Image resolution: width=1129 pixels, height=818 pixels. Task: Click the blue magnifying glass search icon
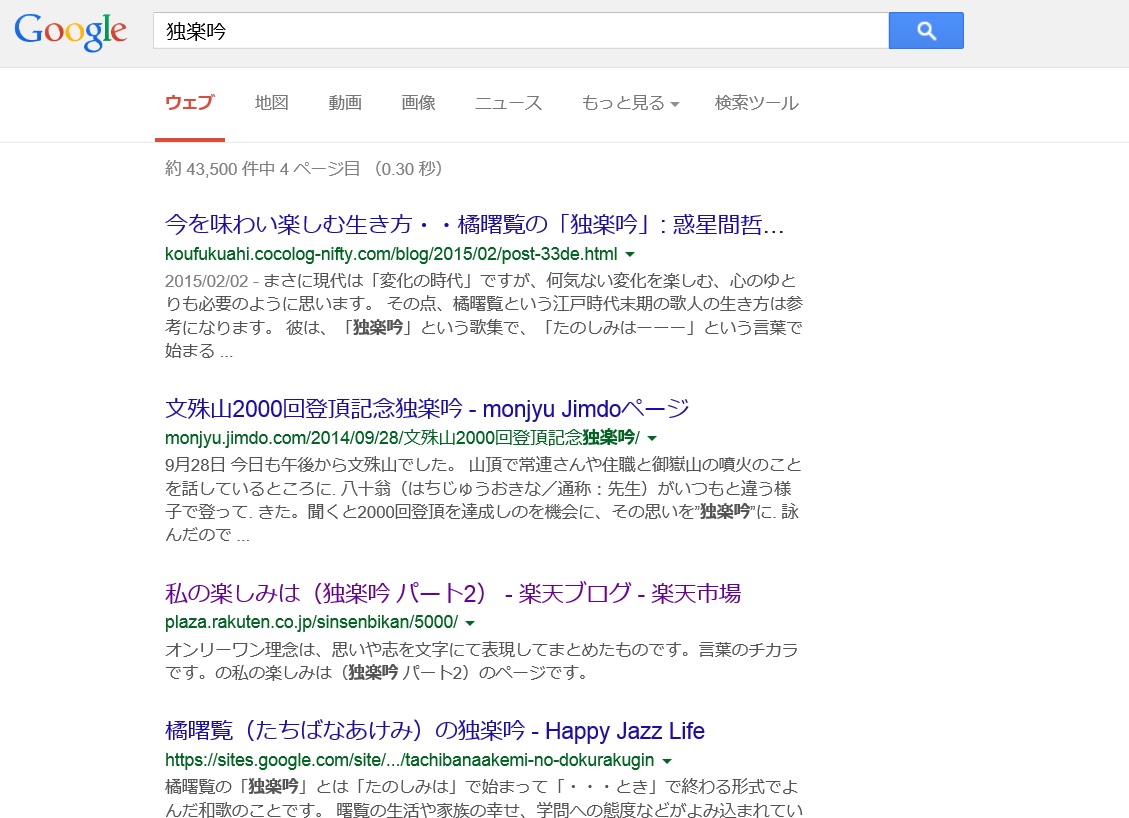(925, 30)
